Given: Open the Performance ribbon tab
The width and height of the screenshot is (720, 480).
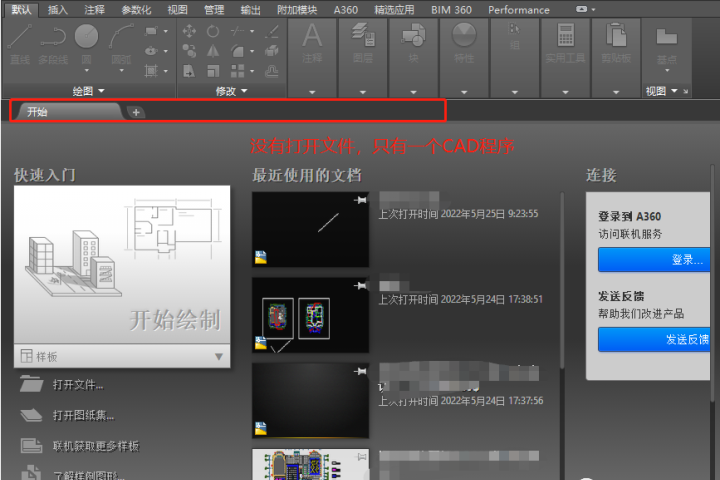Looking at the screenshot, I should click(519, 10).
